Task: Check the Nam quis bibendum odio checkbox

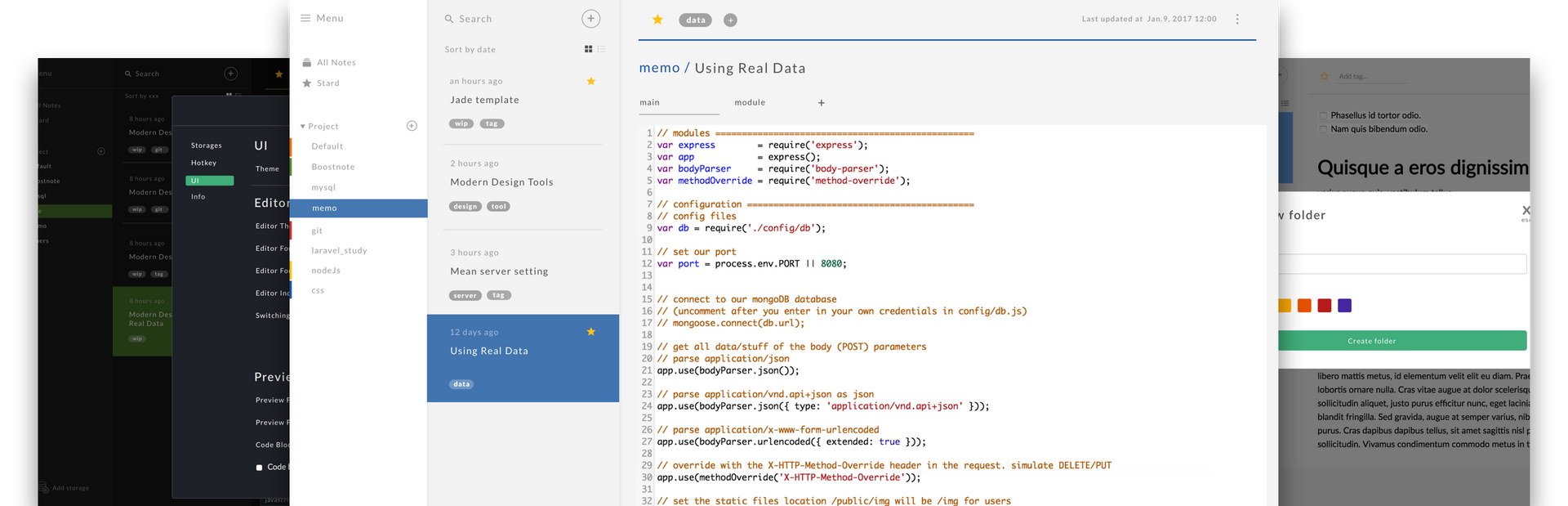Action: pos(1323,129)
